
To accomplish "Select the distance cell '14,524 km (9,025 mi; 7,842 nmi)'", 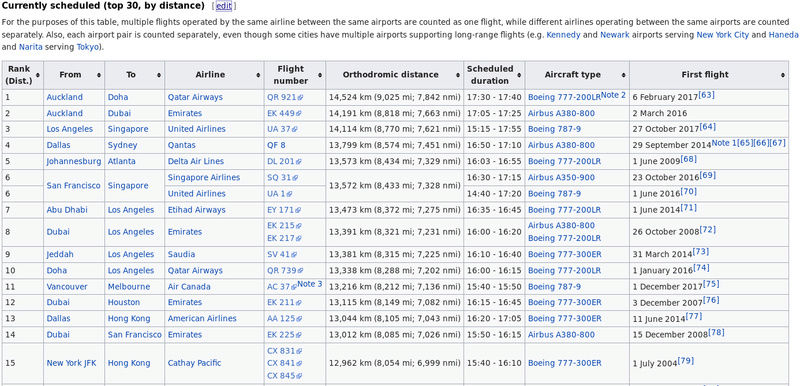I will 394,97.
